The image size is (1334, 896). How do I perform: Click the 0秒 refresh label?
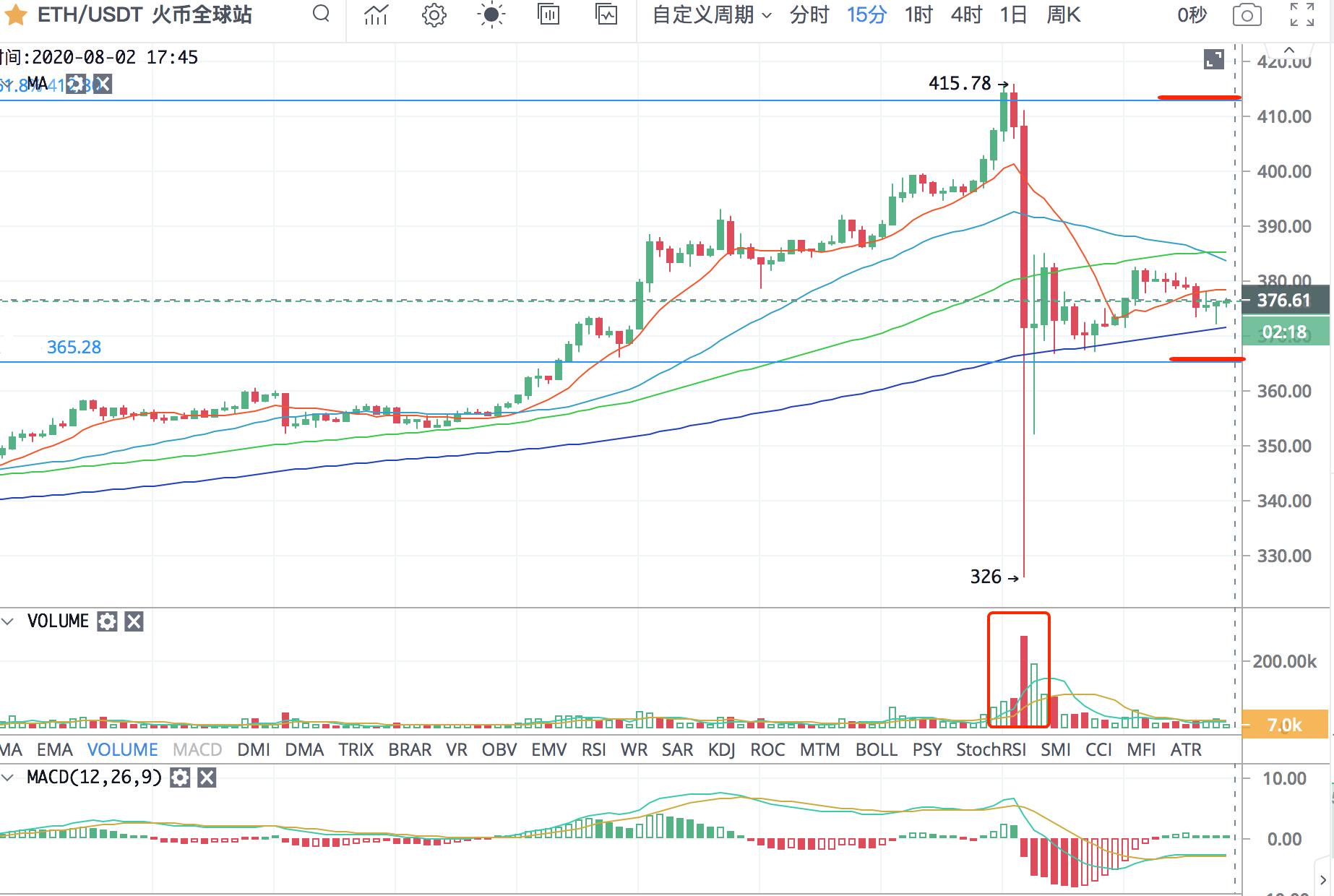click(1192, 14)
